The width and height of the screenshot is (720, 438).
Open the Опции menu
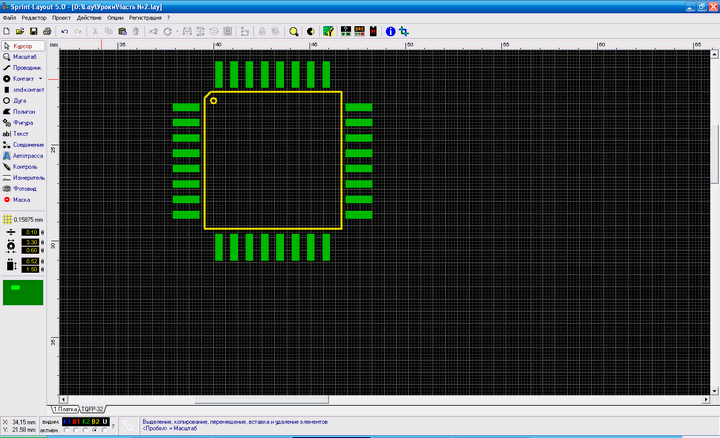coord(116,18)
